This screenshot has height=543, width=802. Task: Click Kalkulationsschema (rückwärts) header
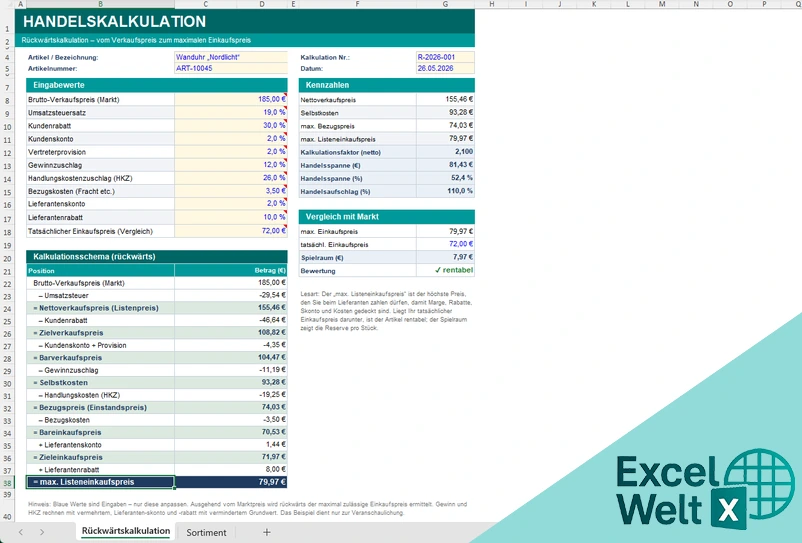(x=157, y=257)
